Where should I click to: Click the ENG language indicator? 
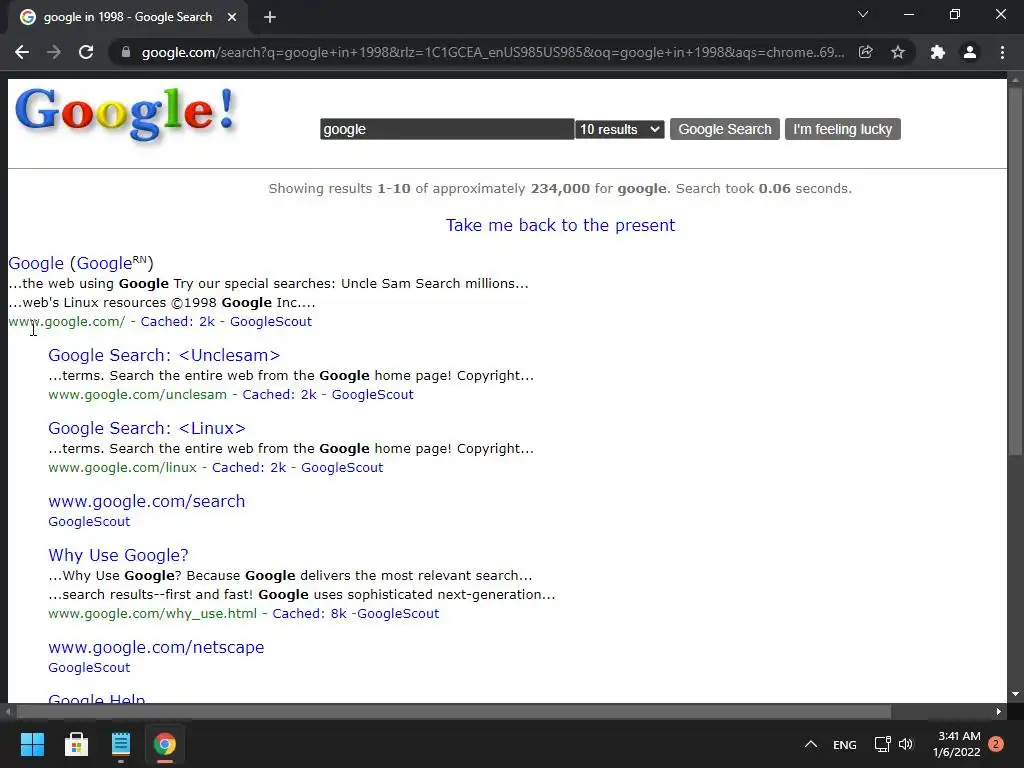pyautogui.click(x=844, y=744)
